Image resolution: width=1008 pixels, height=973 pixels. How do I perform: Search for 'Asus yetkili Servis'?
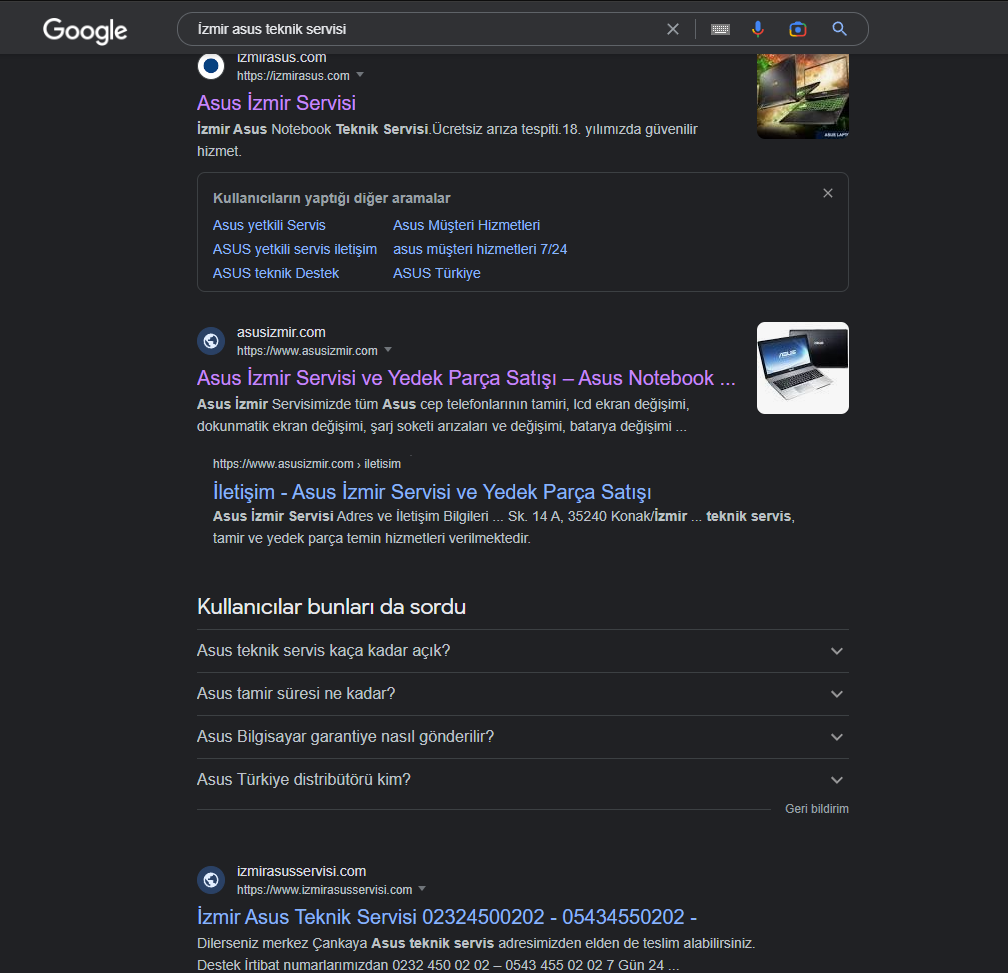click(x=269, y=226)
